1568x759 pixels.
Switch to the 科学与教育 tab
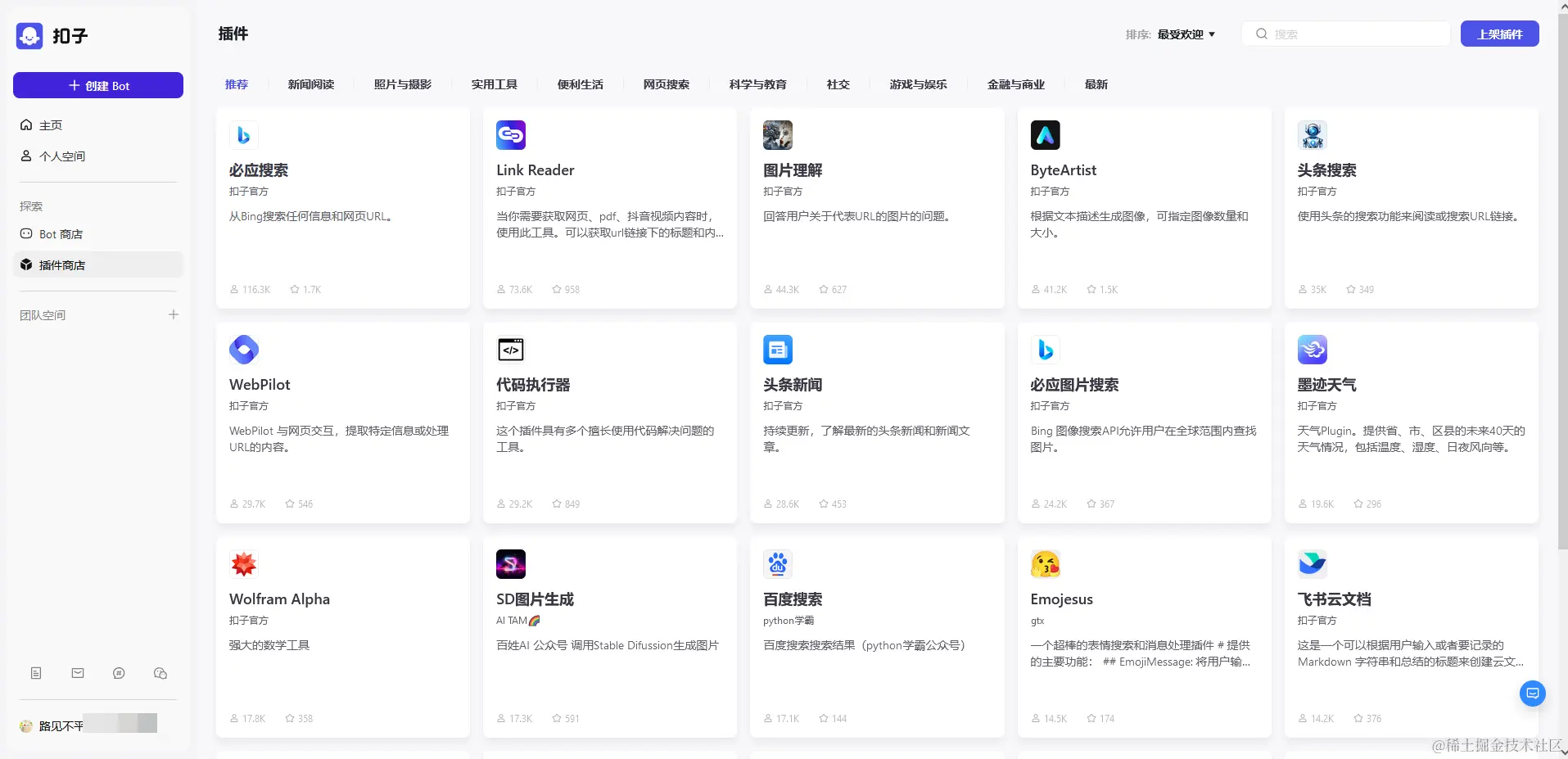(x=758, y=84)
